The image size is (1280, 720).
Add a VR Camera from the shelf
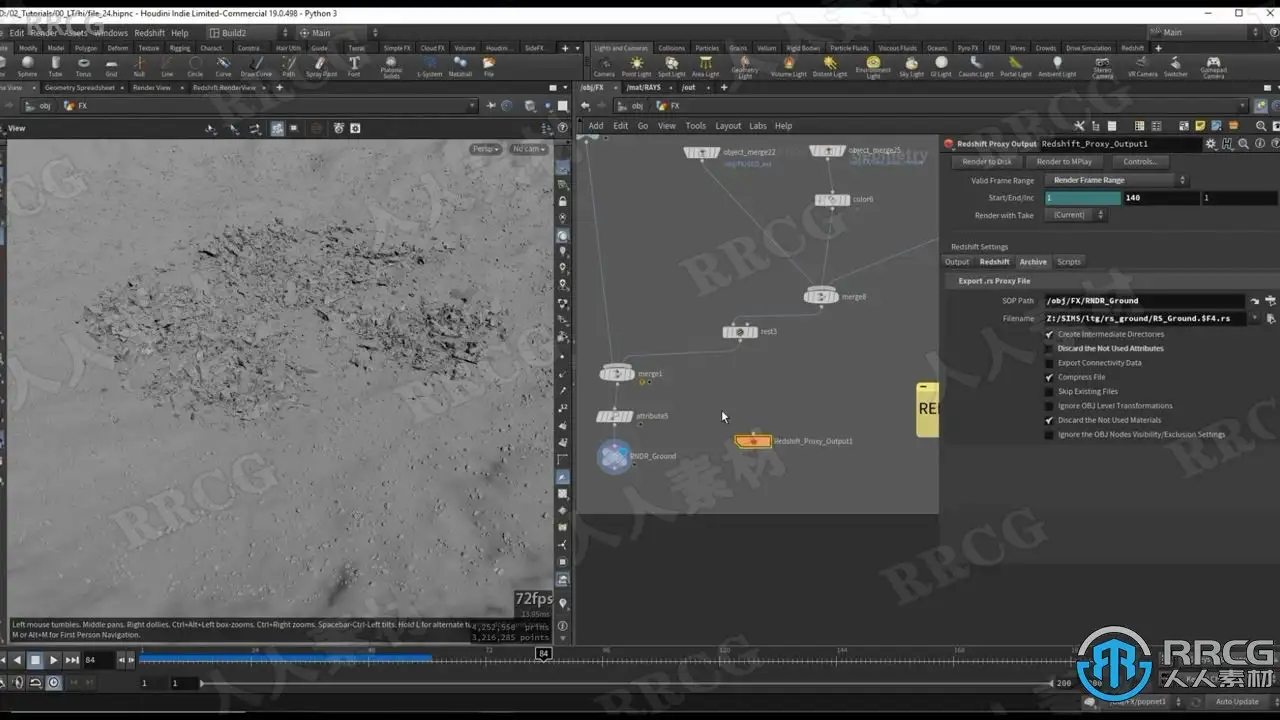coord(1141,66)
